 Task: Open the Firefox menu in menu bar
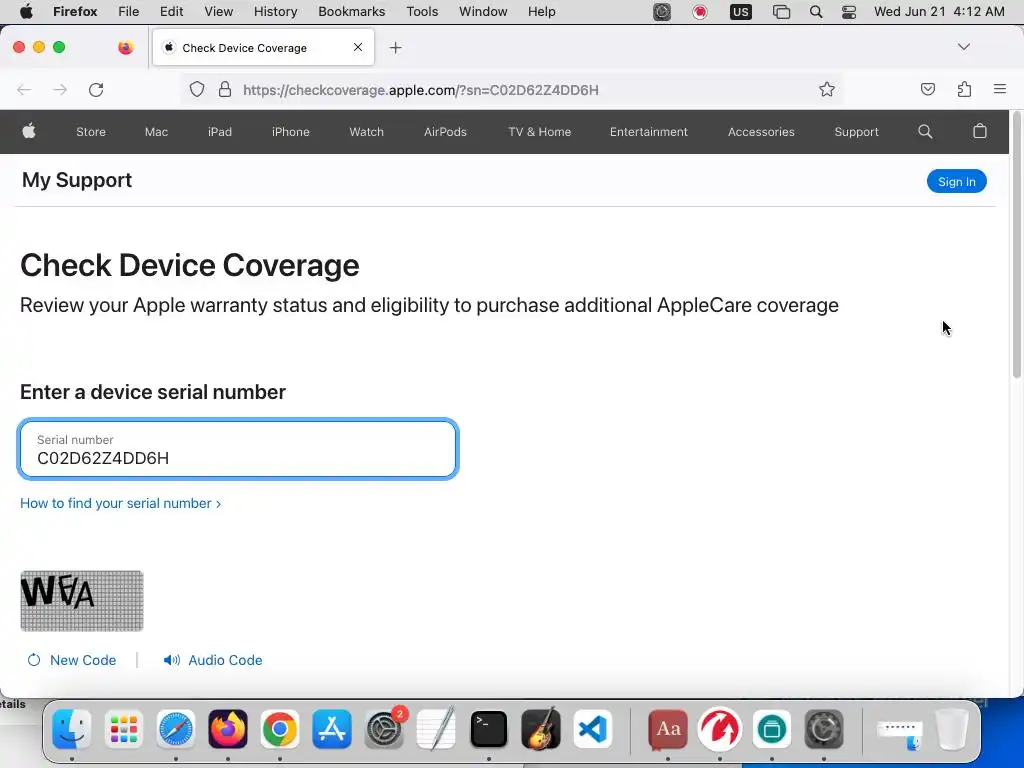[75, 12]
